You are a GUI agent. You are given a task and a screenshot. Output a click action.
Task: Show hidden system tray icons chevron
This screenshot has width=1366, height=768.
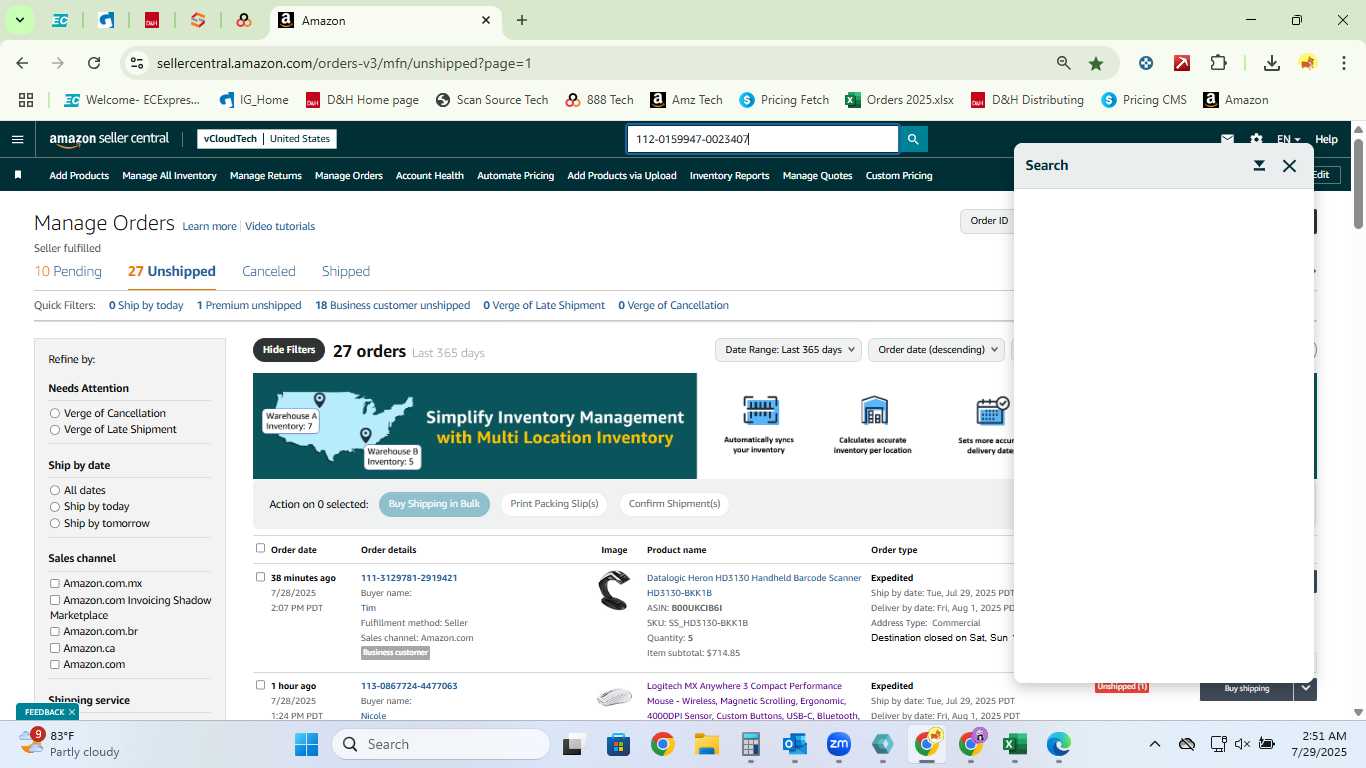(1154, 744)
